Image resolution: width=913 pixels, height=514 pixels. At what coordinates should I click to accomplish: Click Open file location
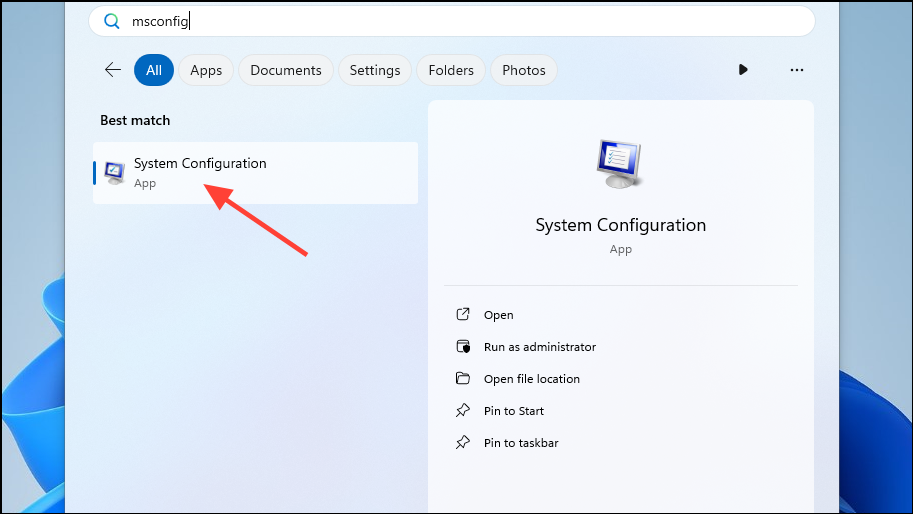(x=532, y=379)
